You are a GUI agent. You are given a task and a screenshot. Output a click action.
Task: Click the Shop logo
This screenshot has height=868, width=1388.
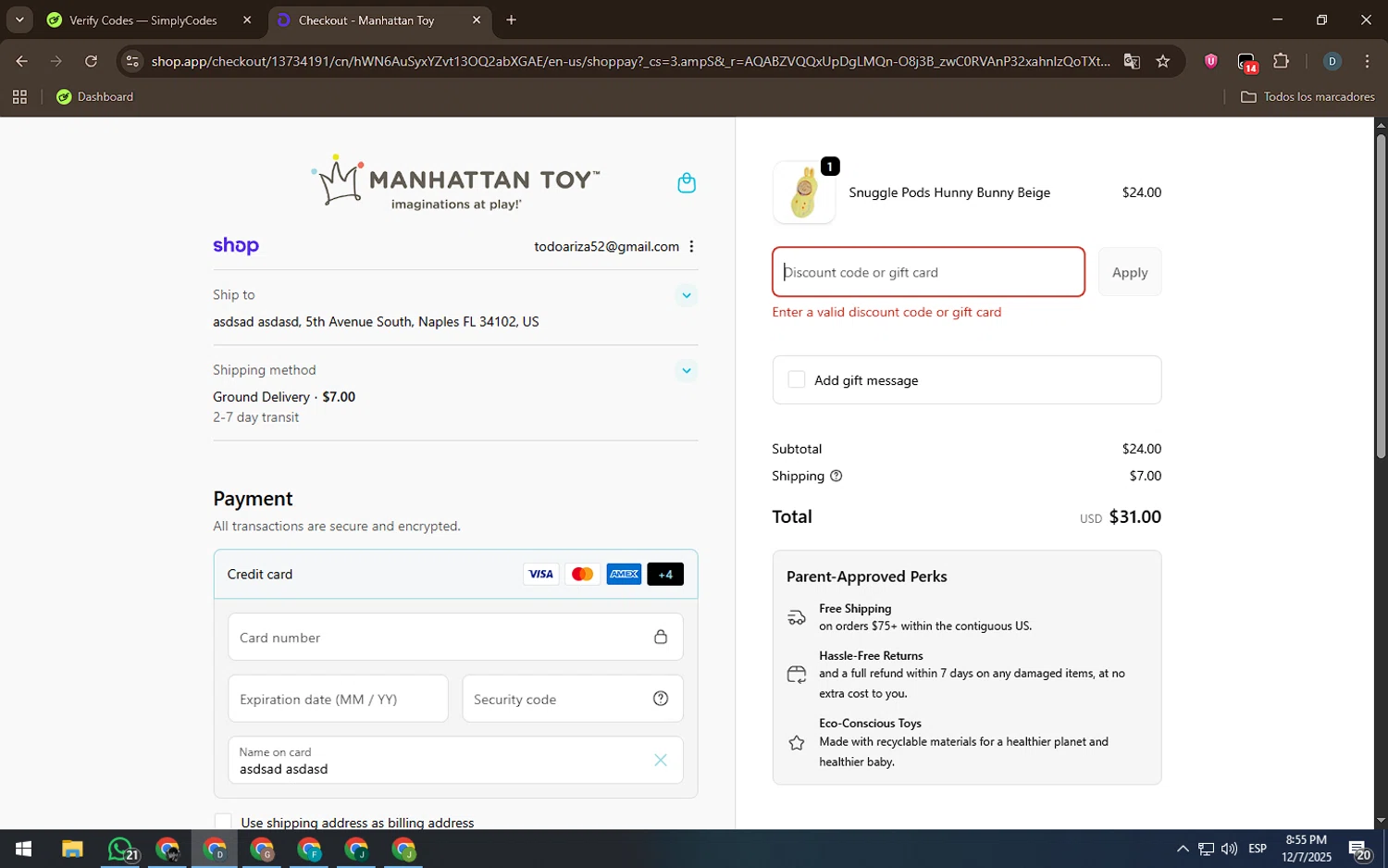point(236,246)
